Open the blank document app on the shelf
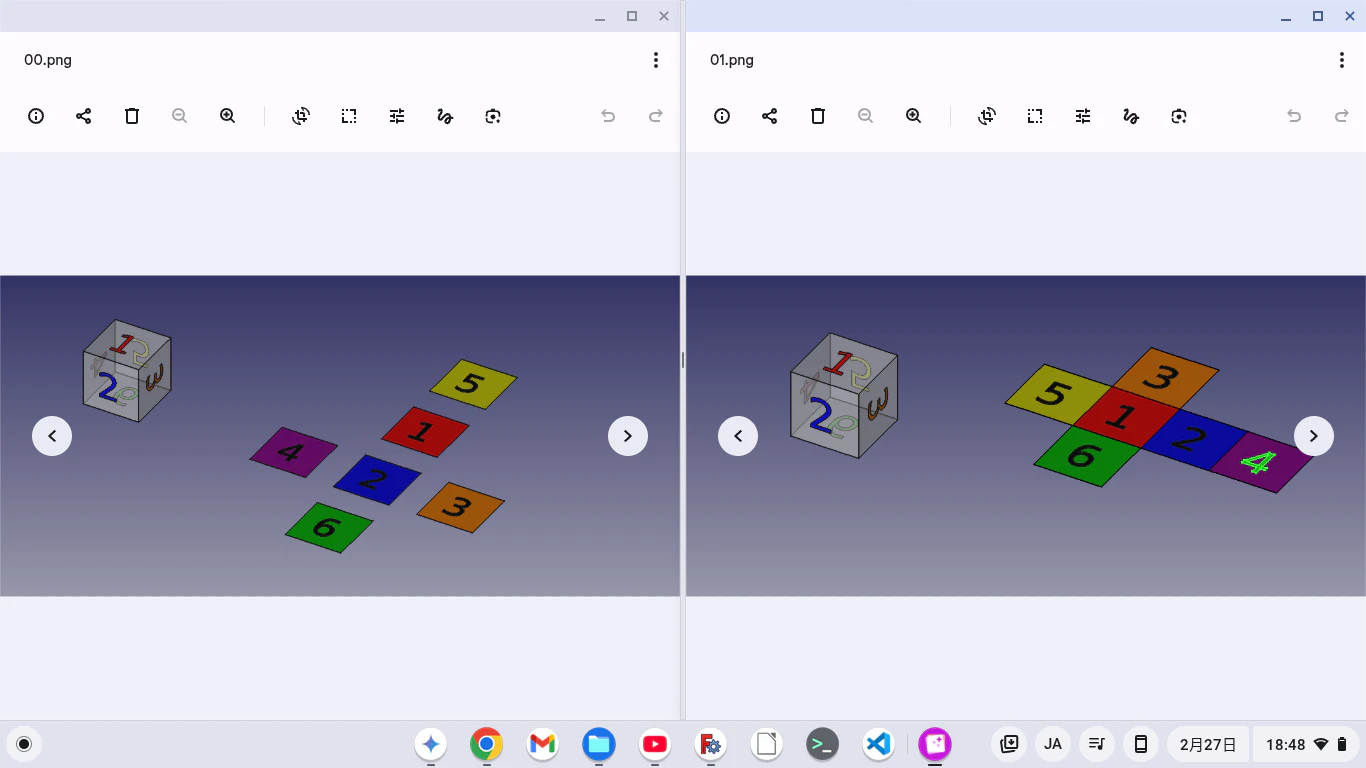 [x=767, y=744]
